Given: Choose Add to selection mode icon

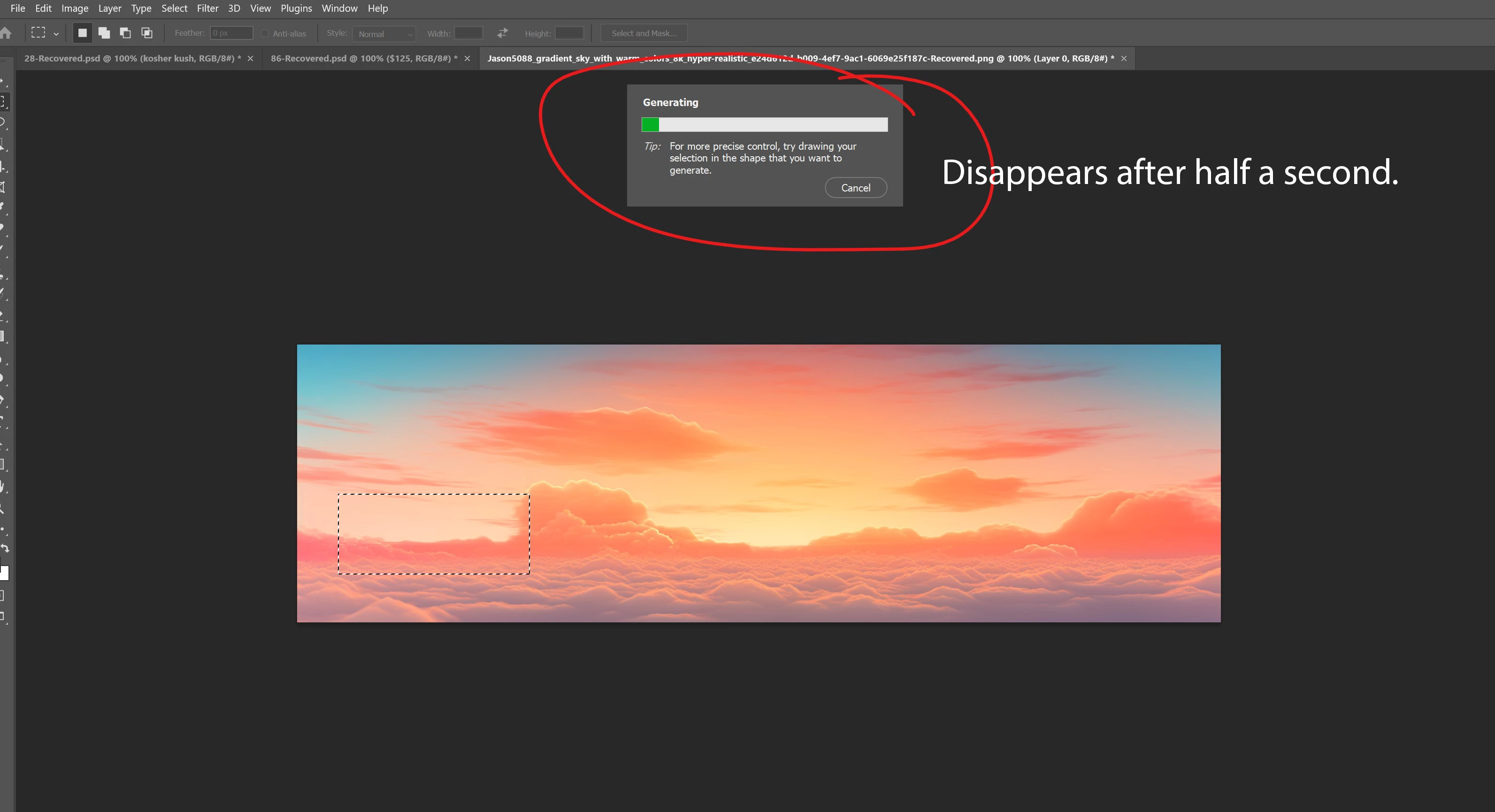Looking at the screenshot, I should 104,33.
